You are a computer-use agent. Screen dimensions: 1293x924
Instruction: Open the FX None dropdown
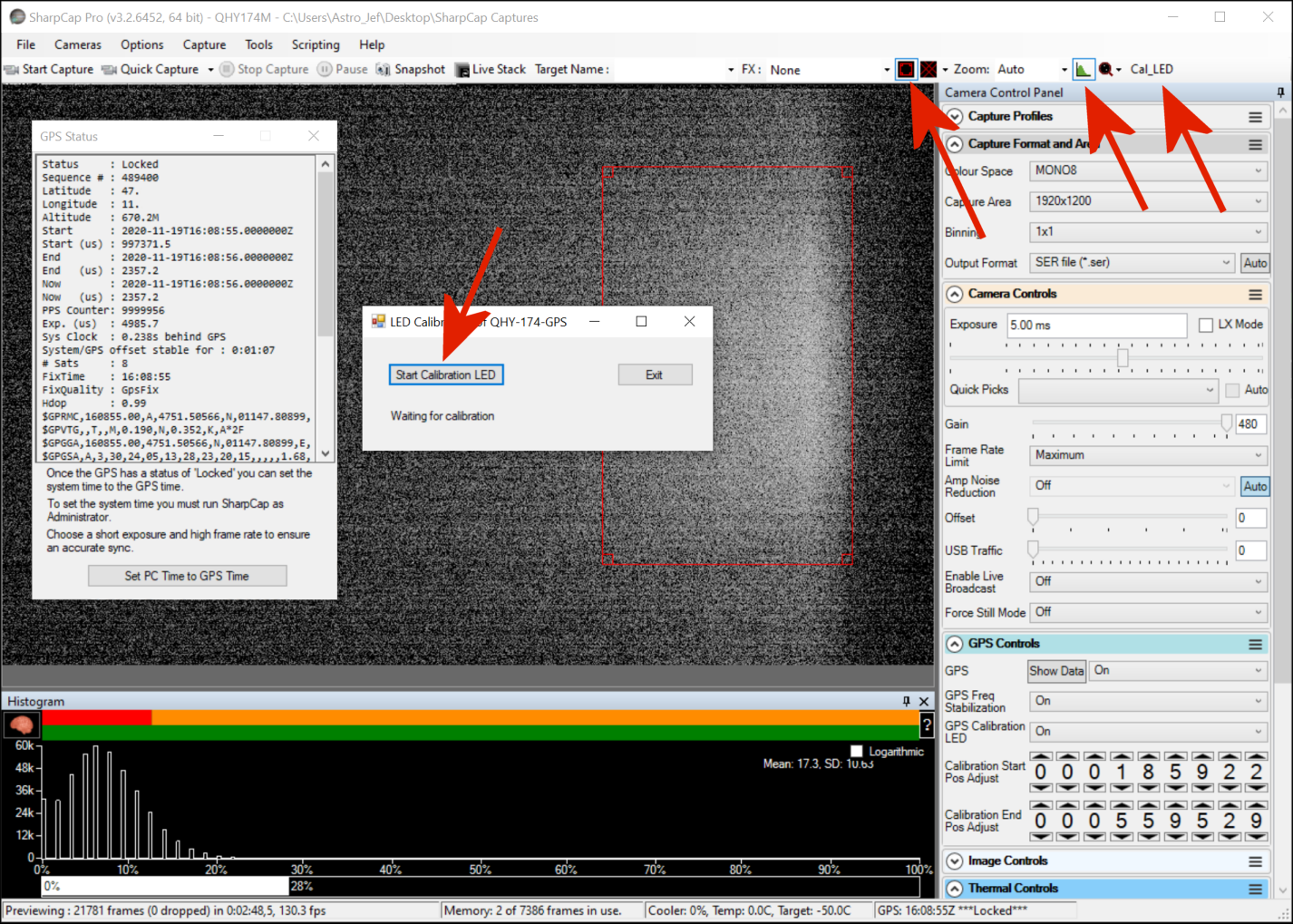(x=830, y=70)
